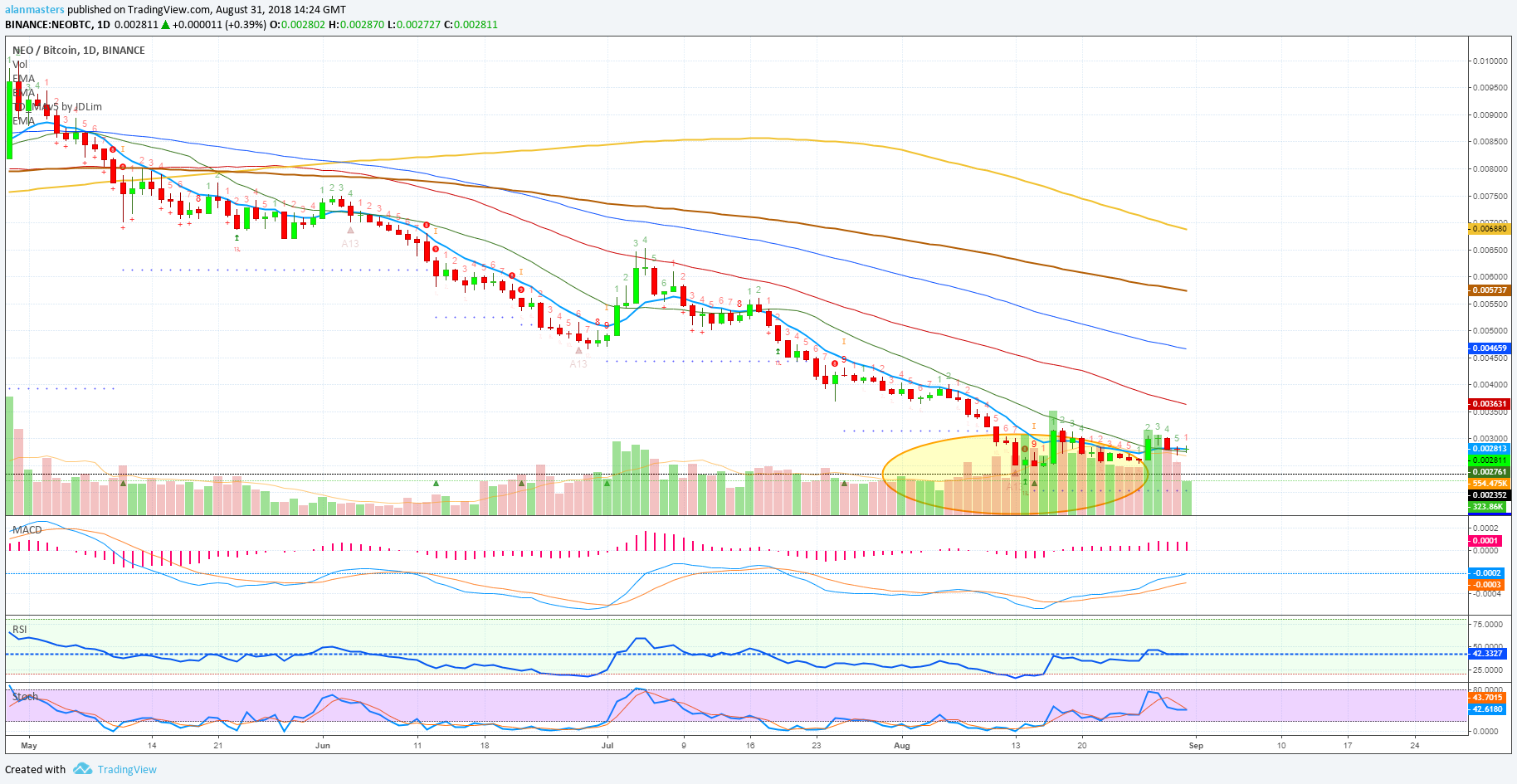Click the May label on time axis
Screen dimensions: 1517x784
pos(29,745)
